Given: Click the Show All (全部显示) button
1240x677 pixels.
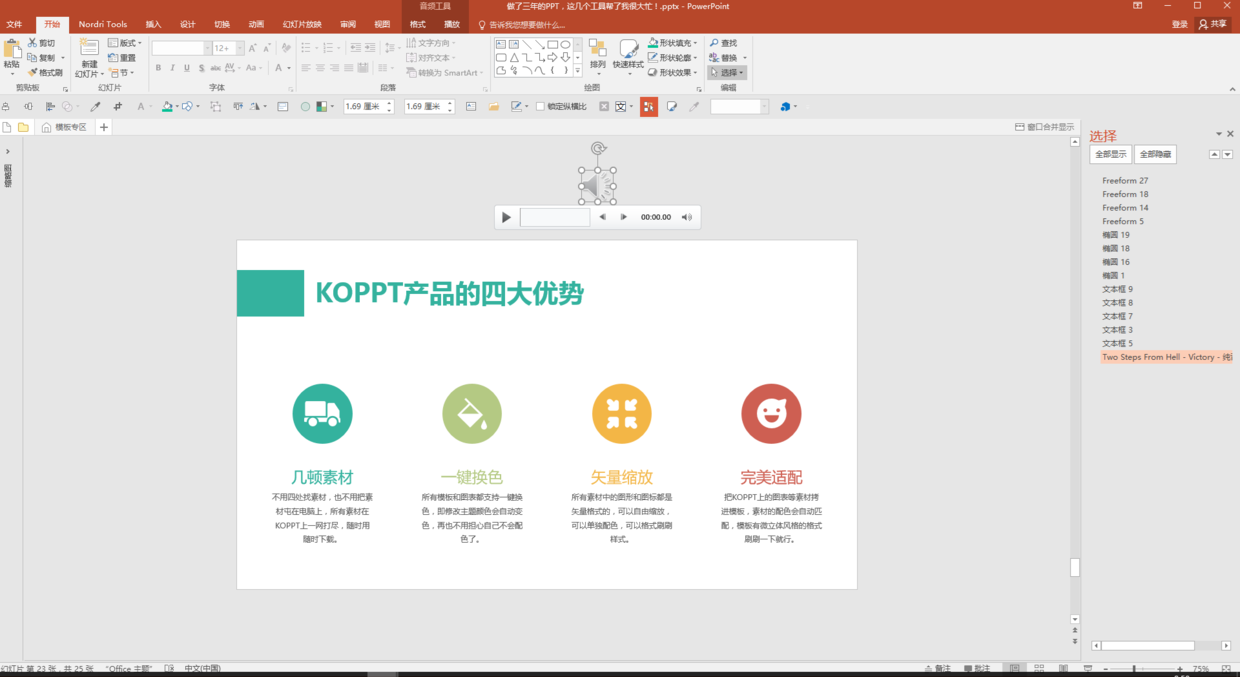Looking at the screenshot, I should (1110, 154).
